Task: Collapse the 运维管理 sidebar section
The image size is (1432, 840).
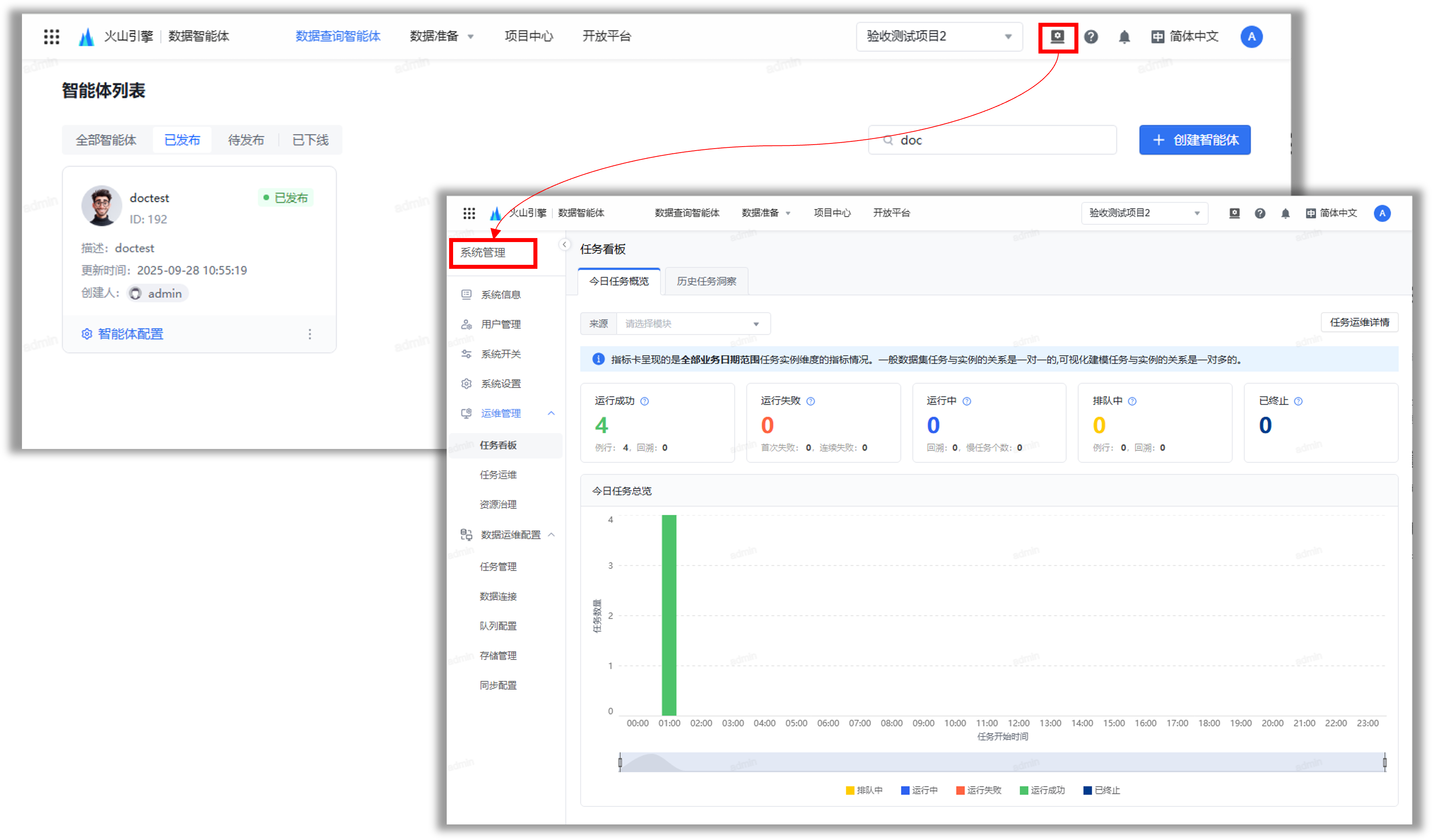Action: (551, 413)
